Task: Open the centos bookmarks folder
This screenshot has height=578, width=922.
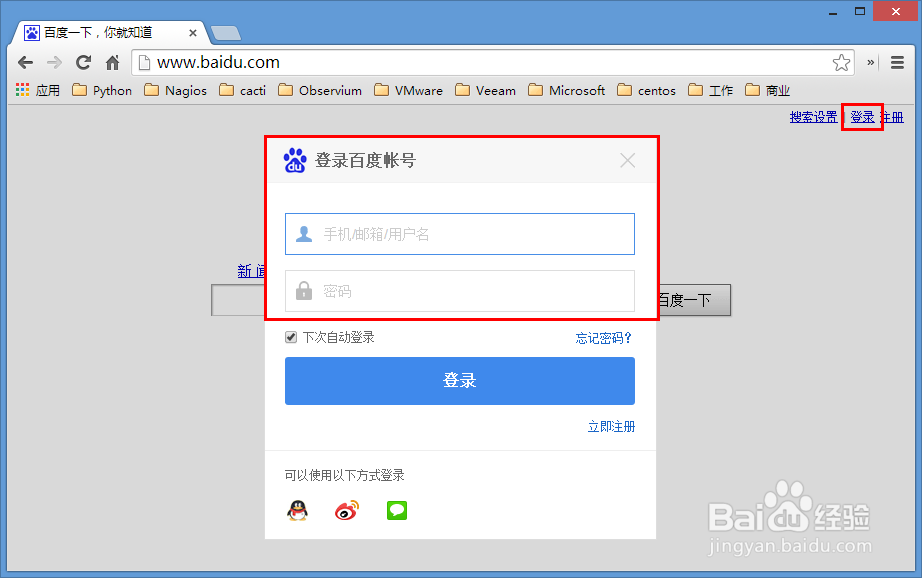Action: click(x=646, y=90)
